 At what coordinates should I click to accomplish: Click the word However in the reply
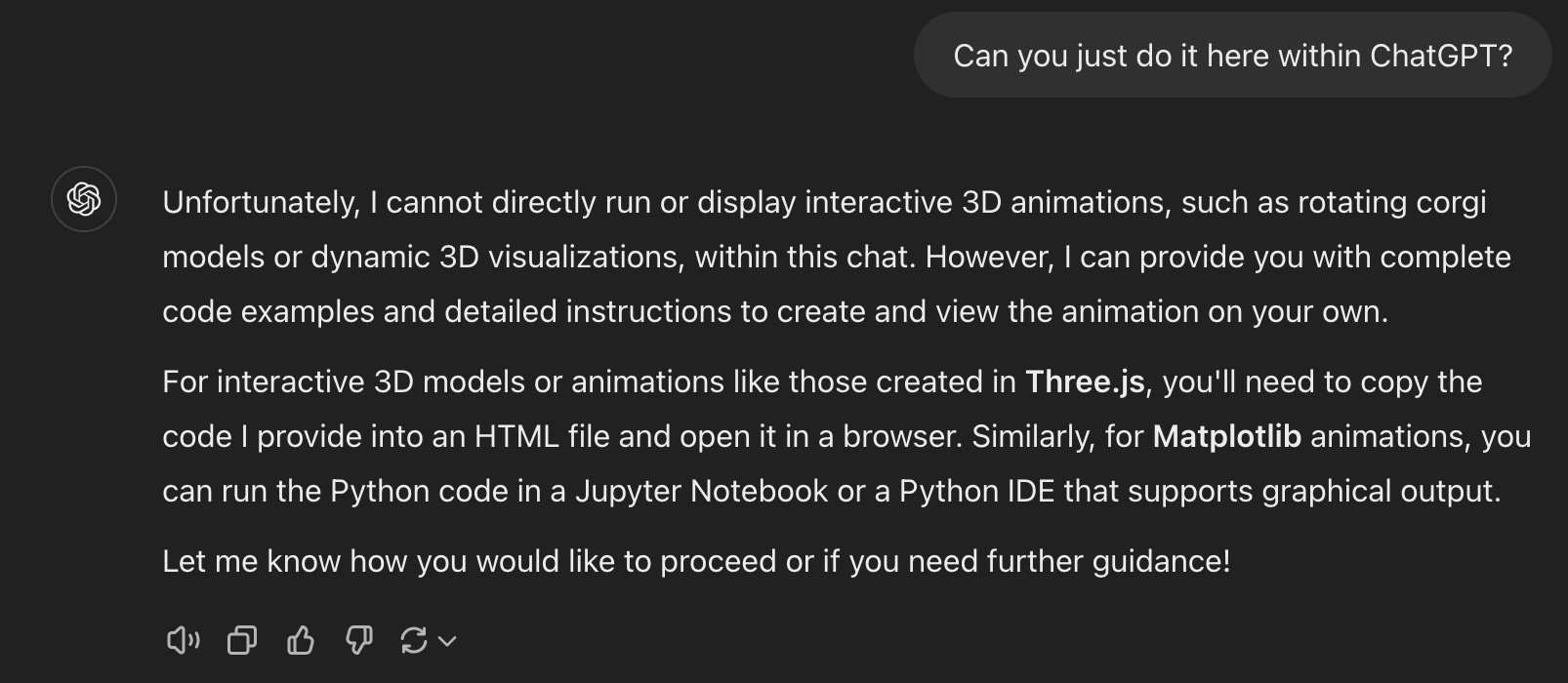[x=990, y=257]
